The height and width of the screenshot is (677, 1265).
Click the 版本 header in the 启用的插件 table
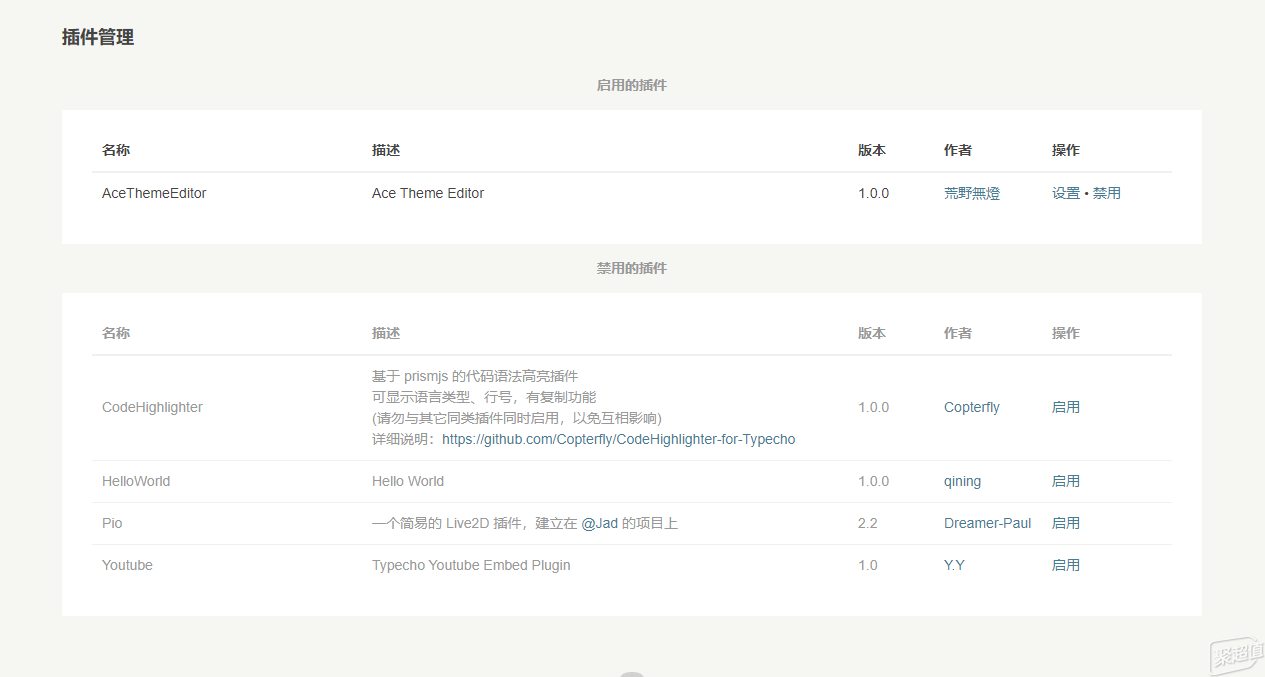pos(872,150)
